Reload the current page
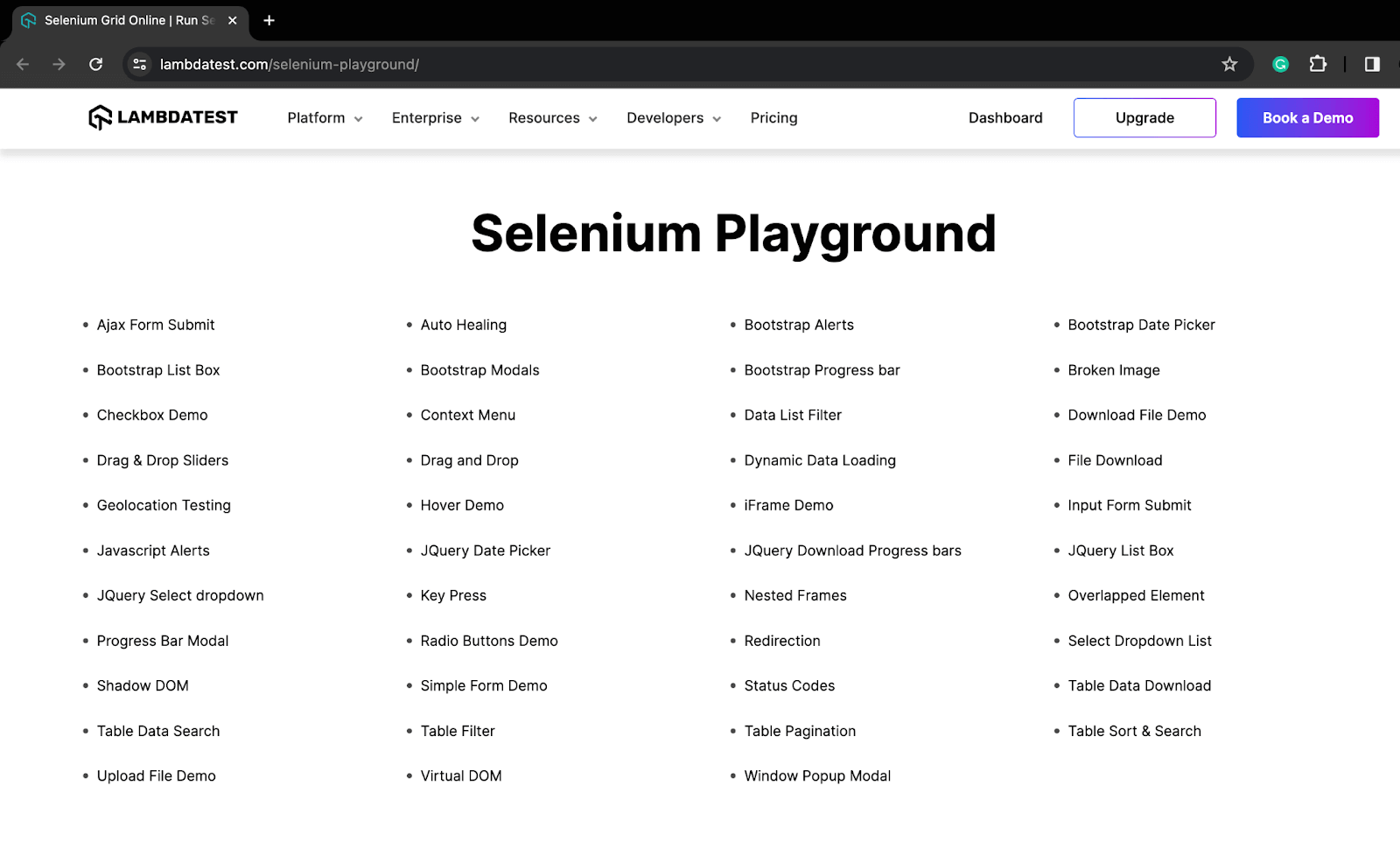The image size is (1400, 842). click(96, 64)
